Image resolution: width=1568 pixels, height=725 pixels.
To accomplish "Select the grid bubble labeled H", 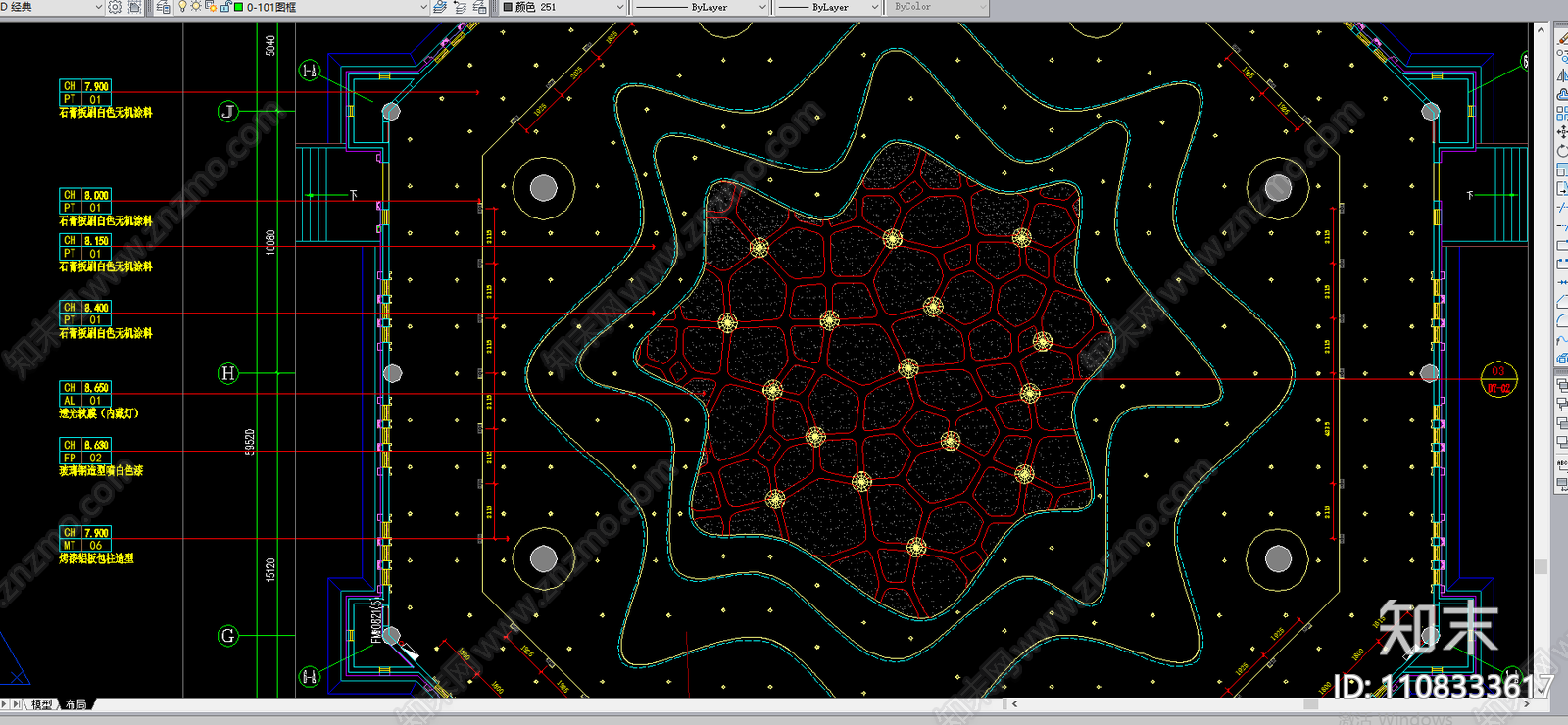I will pos(228,373).
